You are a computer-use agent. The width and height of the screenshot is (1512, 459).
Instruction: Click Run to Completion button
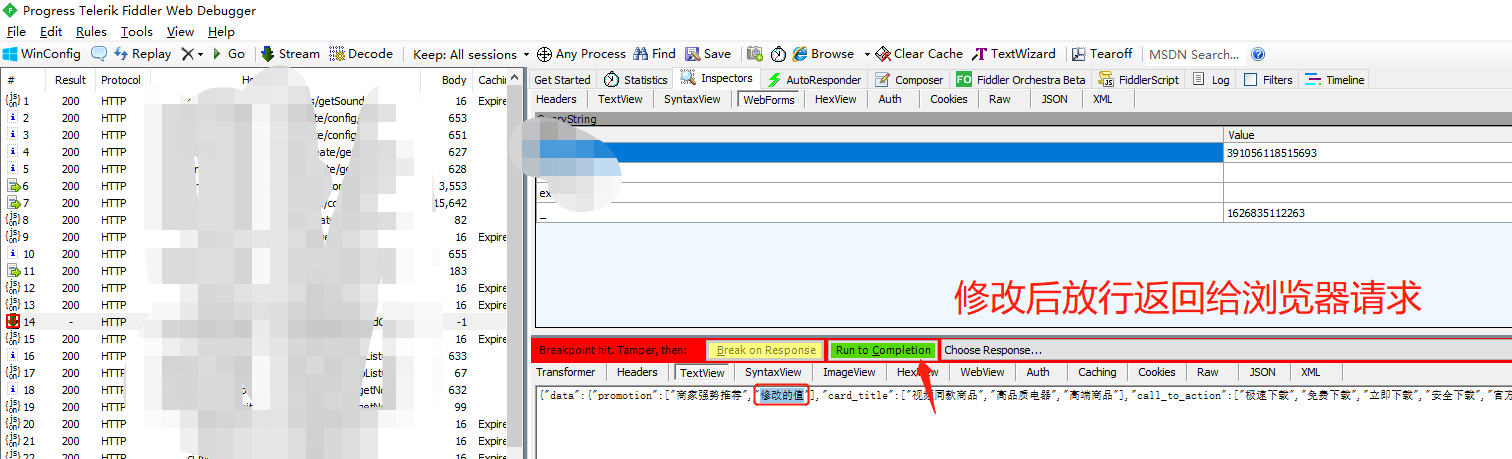pos(884,350)
